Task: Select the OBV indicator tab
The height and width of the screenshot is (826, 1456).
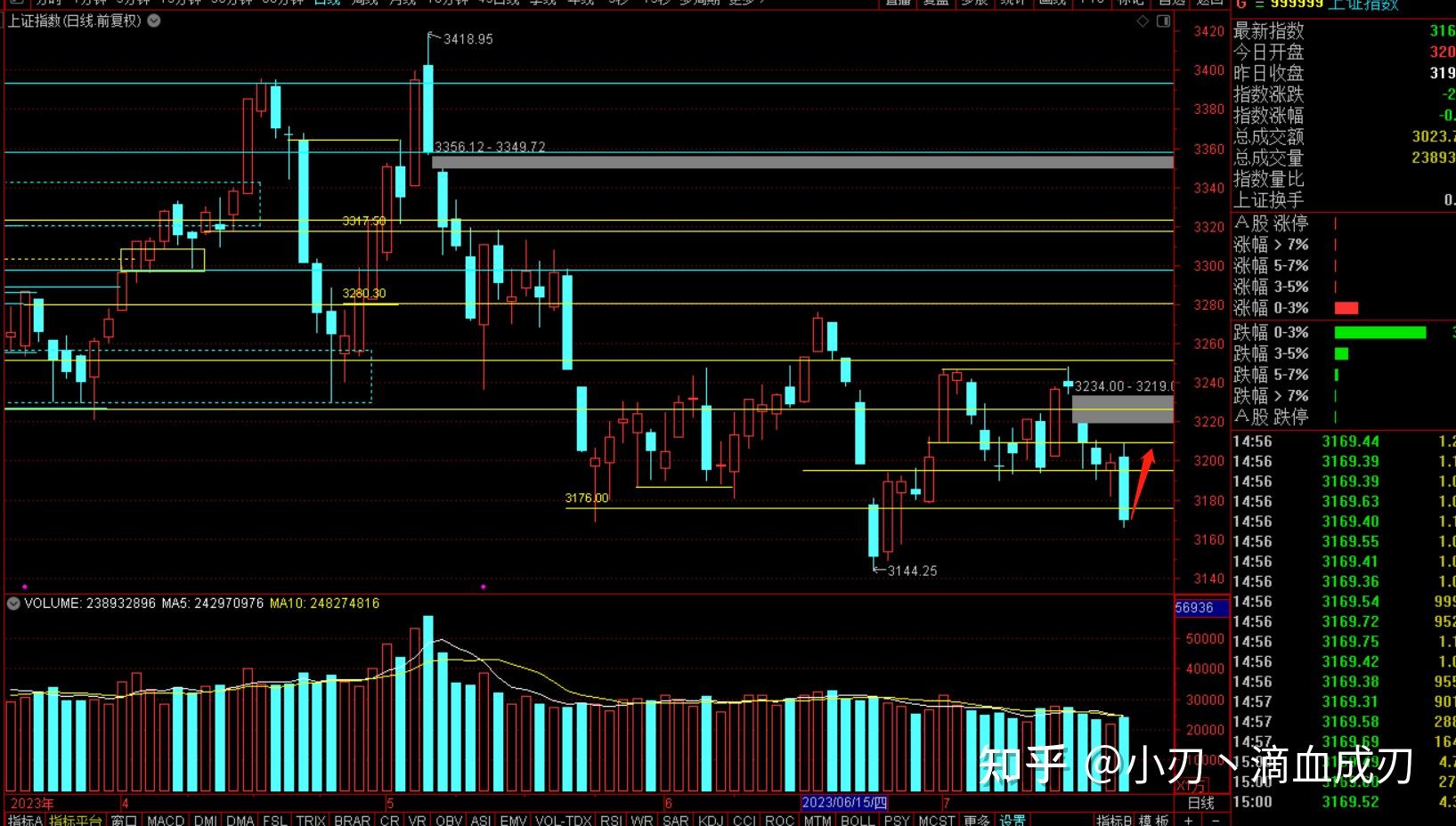Action: (x=449, y=820)
